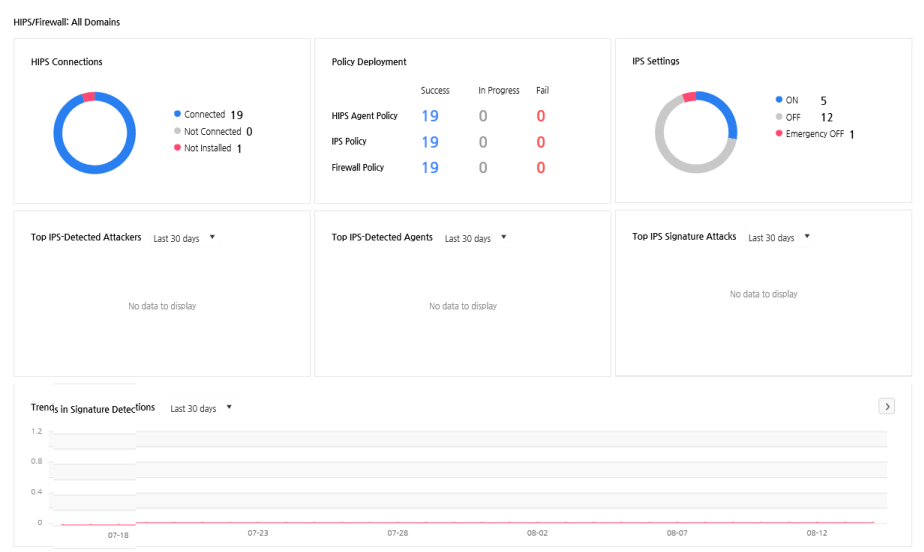Viewport: 924px width, 552px height.
Task: Click IPS Policy success count 19
Action: point(430,142)
